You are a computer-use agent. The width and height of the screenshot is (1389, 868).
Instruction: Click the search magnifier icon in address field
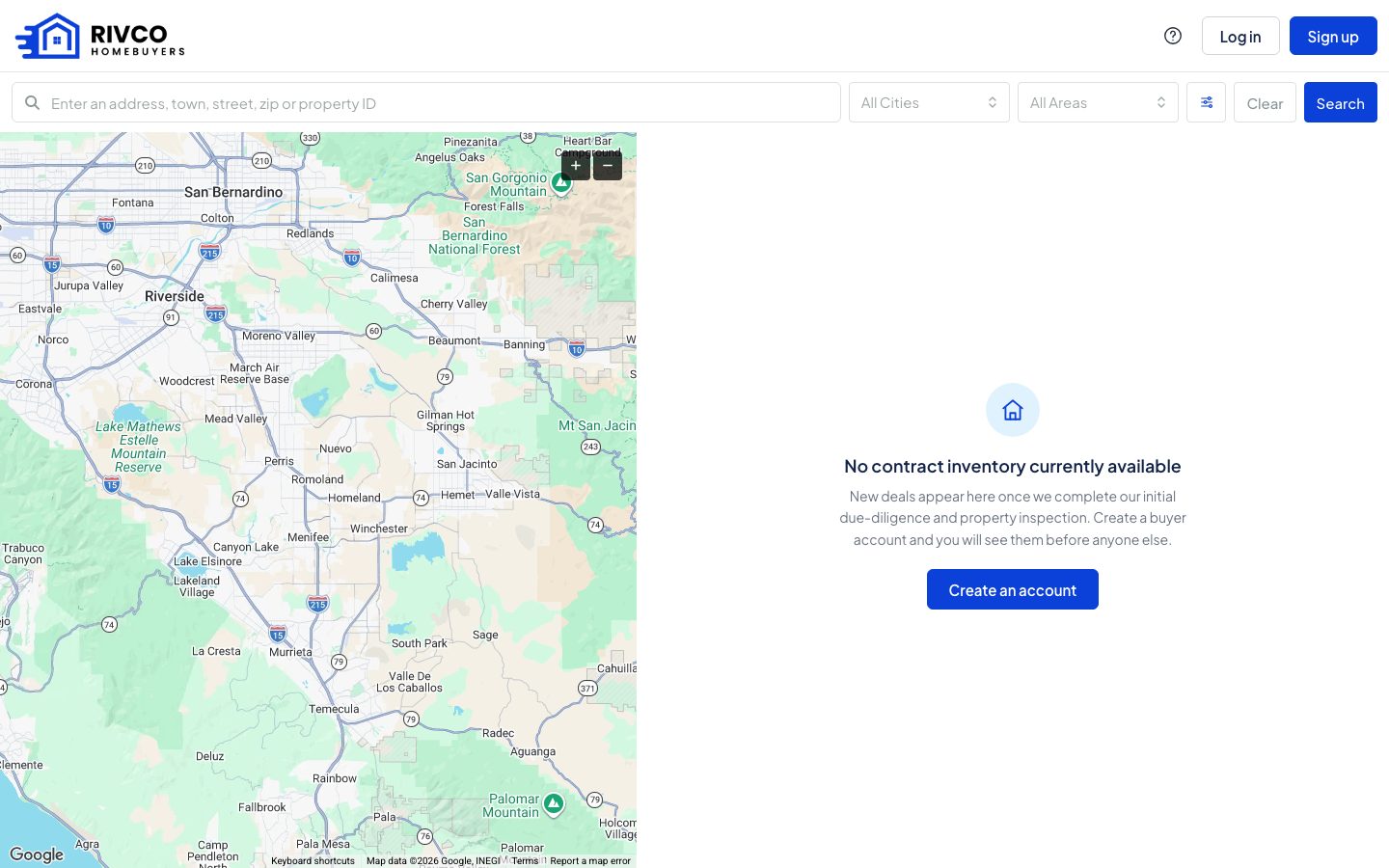coord(33,102)
